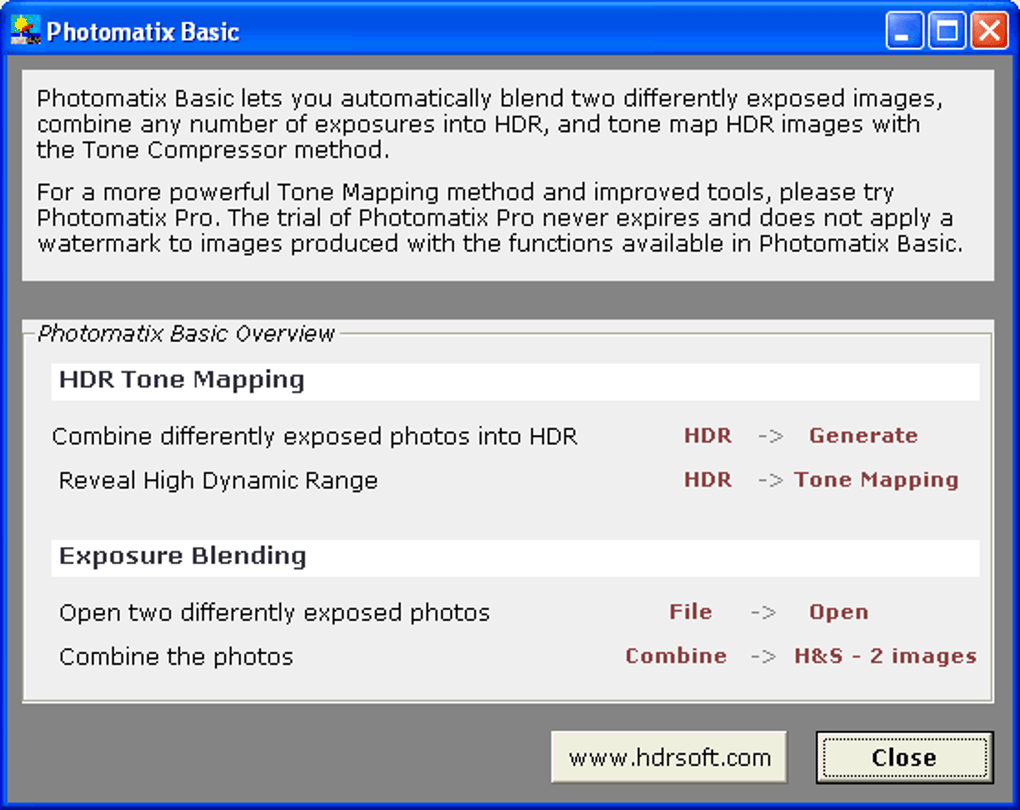Click the red Tone Mapping menu label

[x=876, y=480]
